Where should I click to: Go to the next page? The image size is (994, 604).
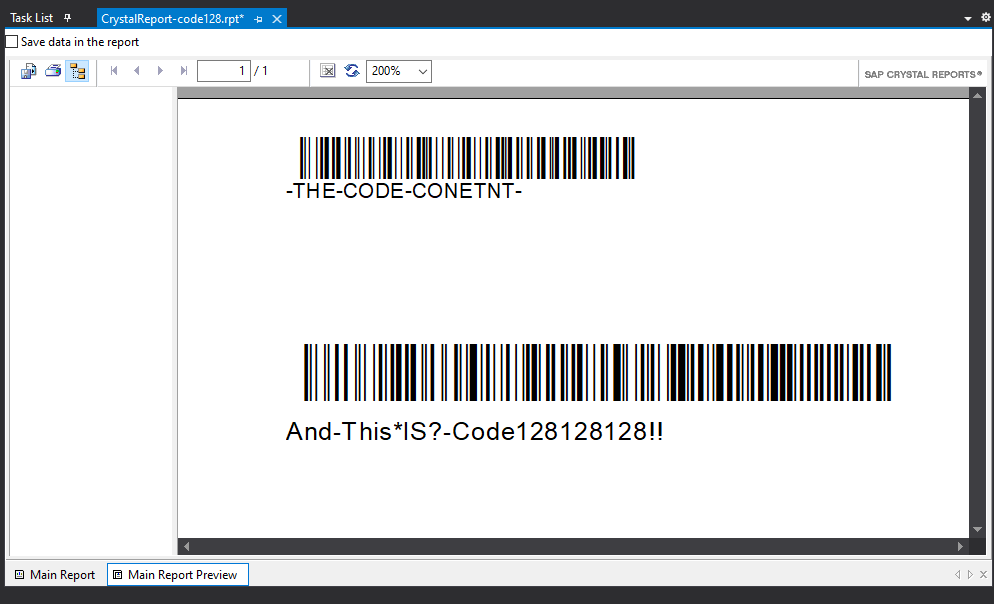coord(160,71)
